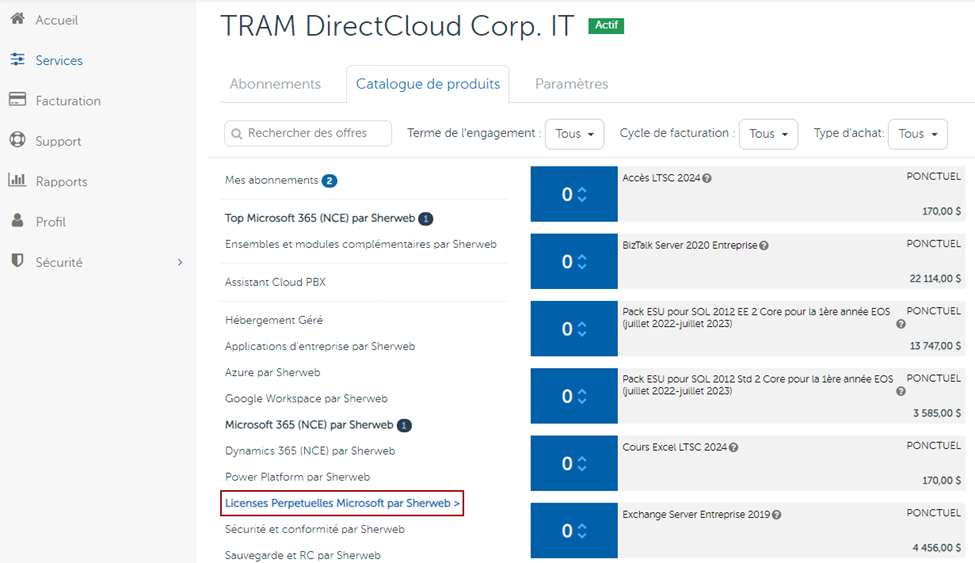Open the Azure par Sherweb category
The image size is (975, 563).
[x=272, y=373]
